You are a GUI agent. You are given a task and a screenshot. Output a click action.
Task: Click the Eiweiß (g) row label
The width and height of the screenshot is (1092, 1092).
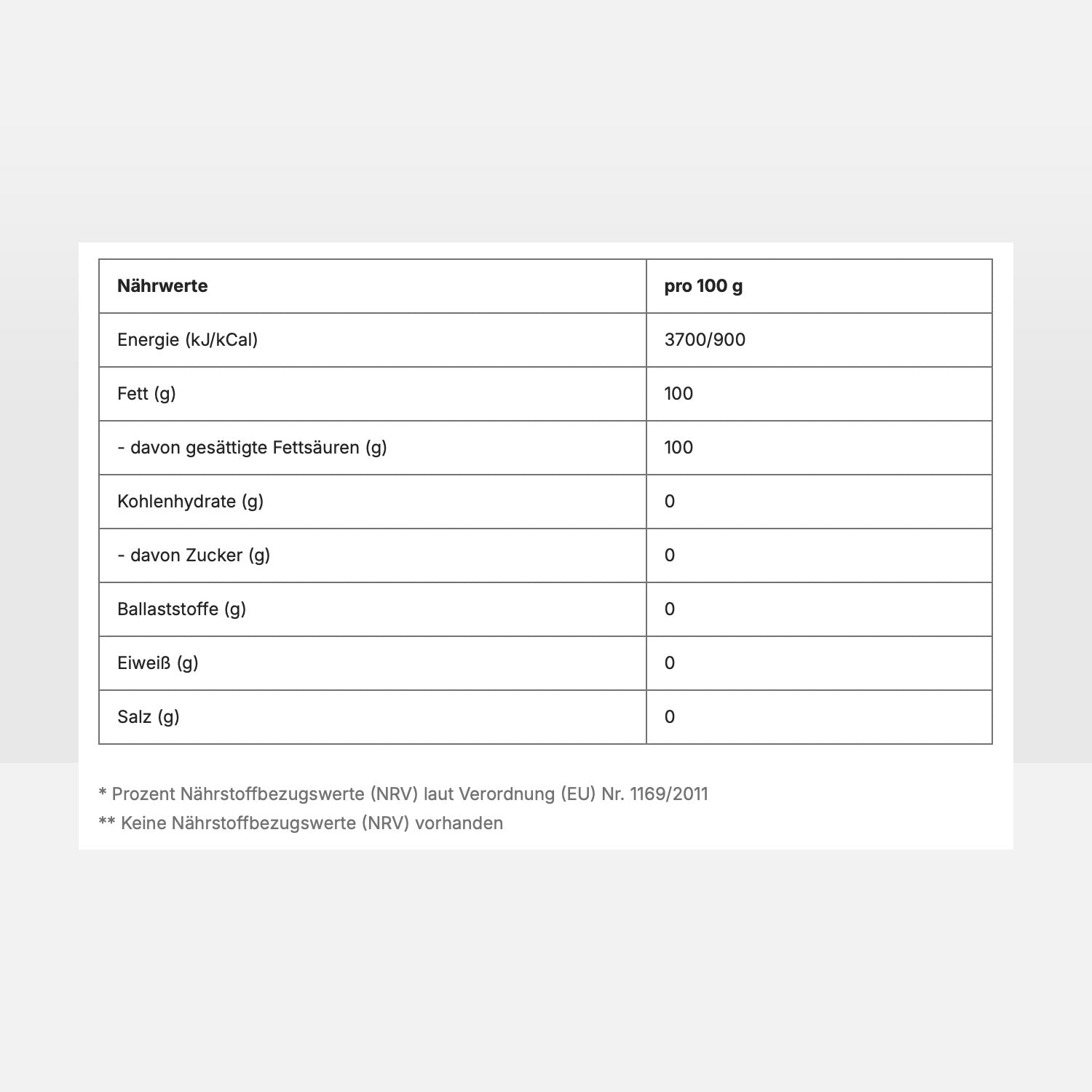coord(158,663)
